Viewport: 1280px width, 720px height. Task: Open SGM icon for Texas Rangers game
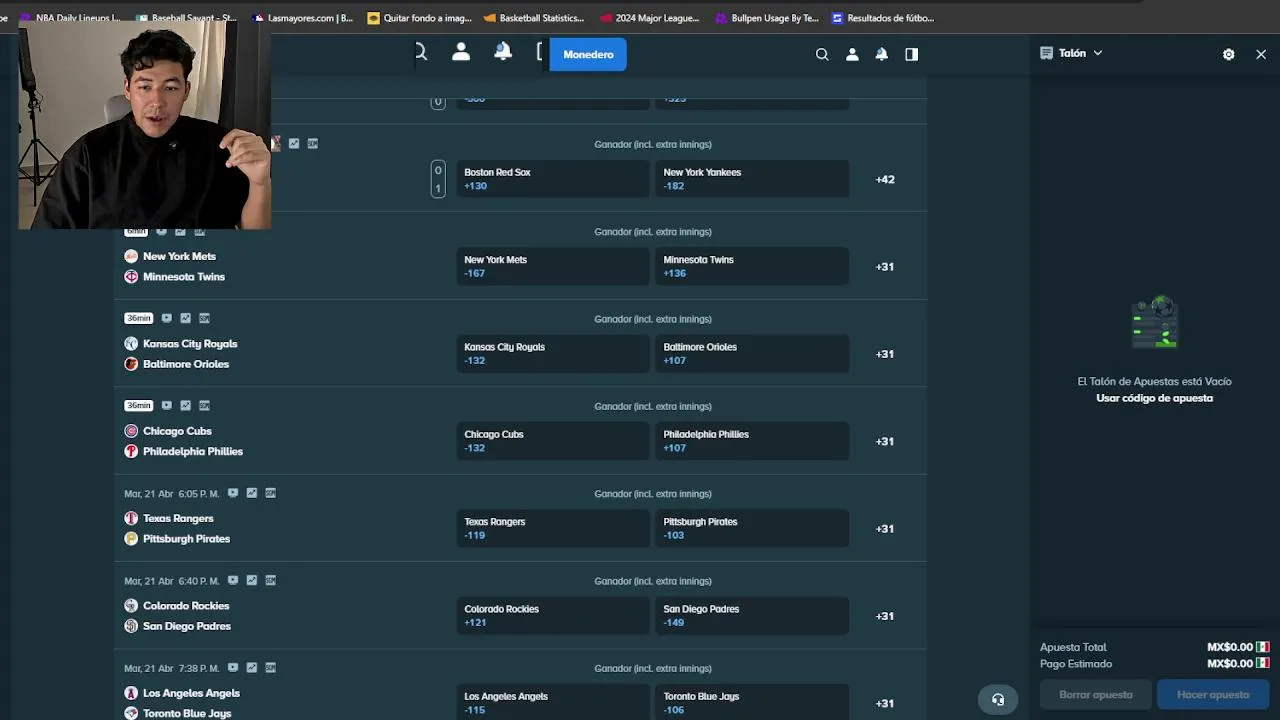click(x=271, y=493)
